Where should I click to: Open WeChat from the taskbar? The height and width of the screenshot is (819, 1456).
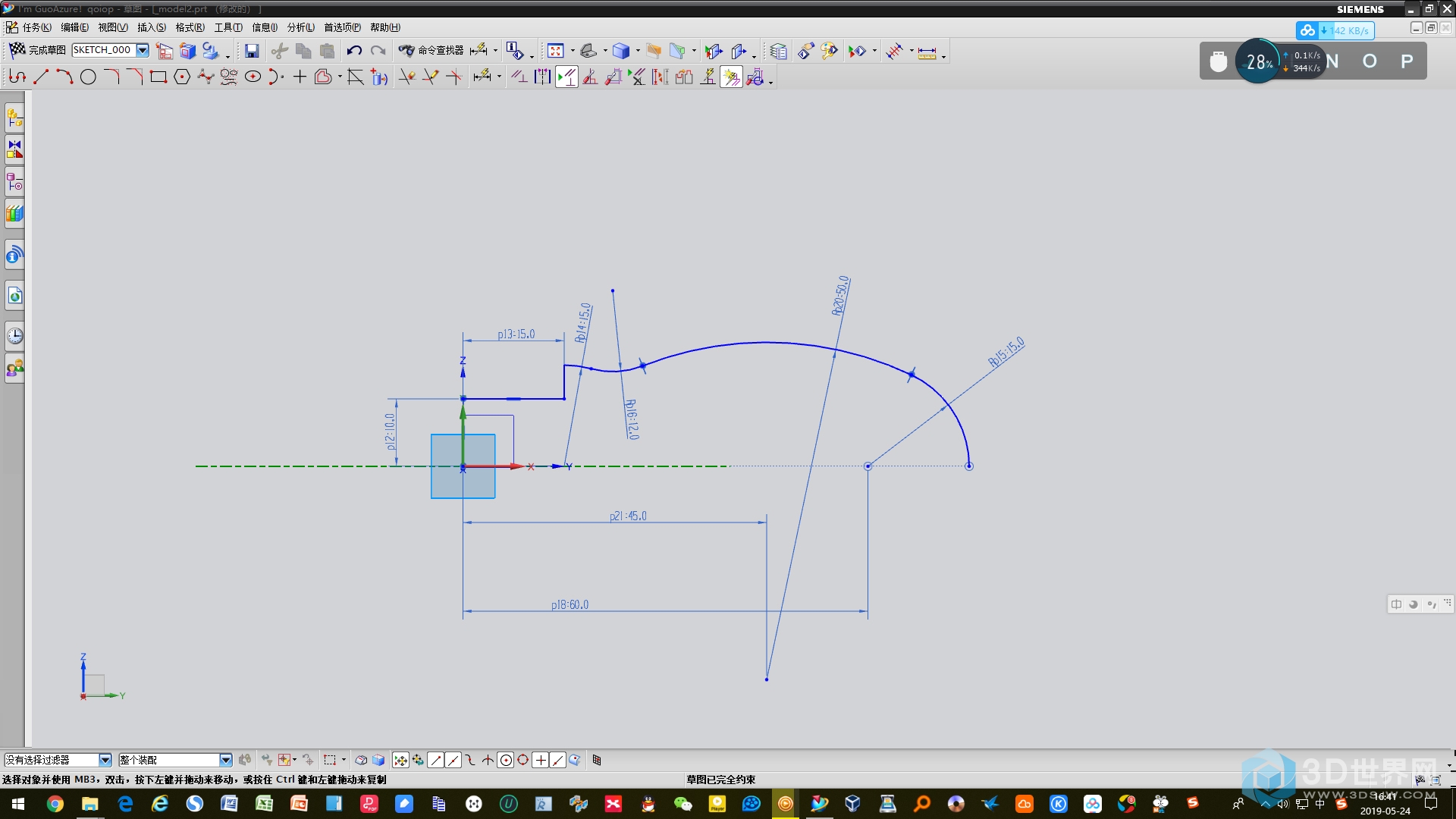tap(682, 804)
